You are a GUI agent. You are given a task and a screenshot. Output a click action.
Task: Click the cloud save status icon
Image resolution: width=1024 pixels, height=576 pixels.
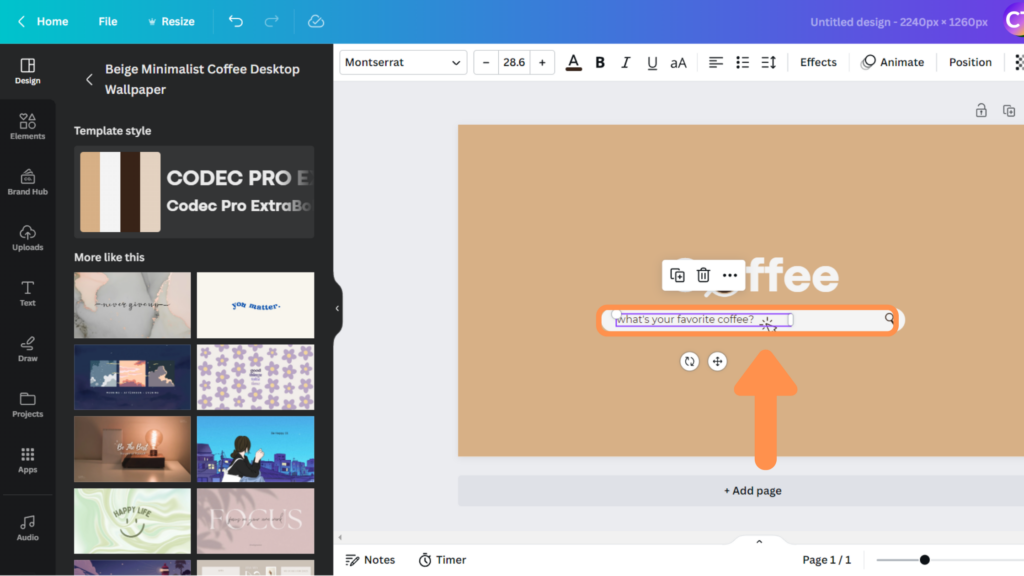click(x=316, y=22)
